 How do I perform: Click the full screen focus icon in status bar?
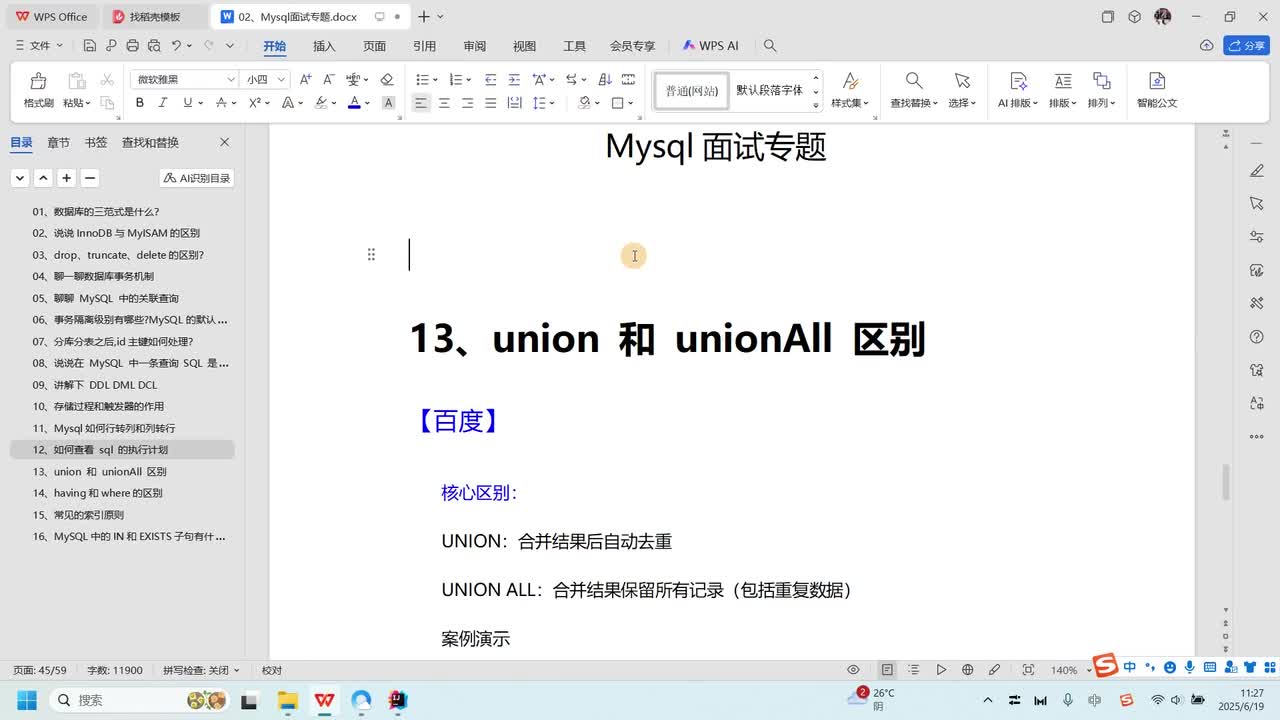[1028, 670]
